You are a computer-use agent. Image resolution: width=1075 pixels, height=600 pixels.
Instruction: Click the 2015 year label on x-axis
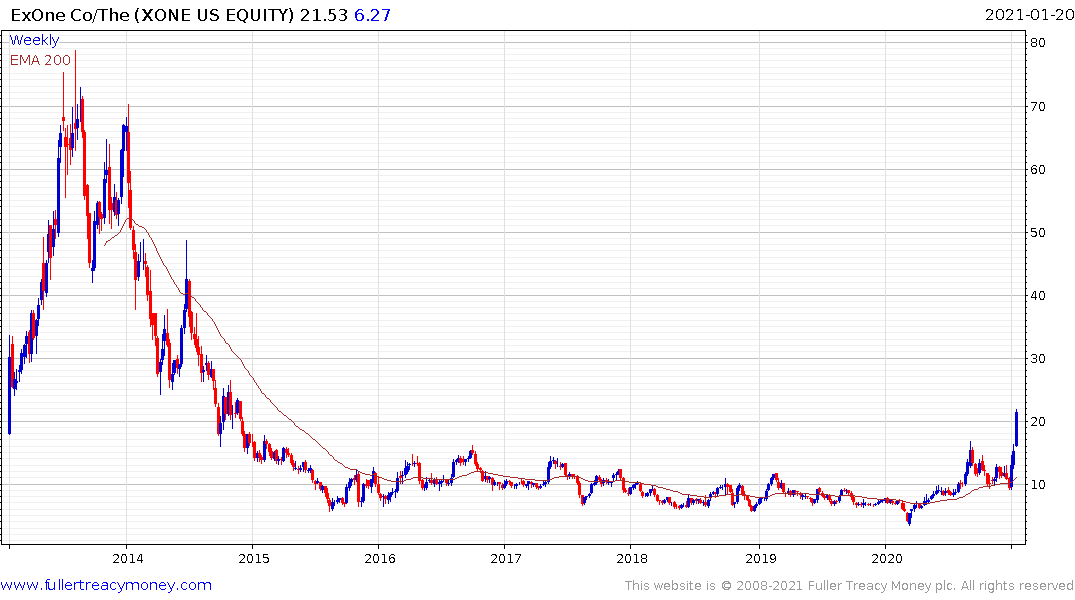254,558
